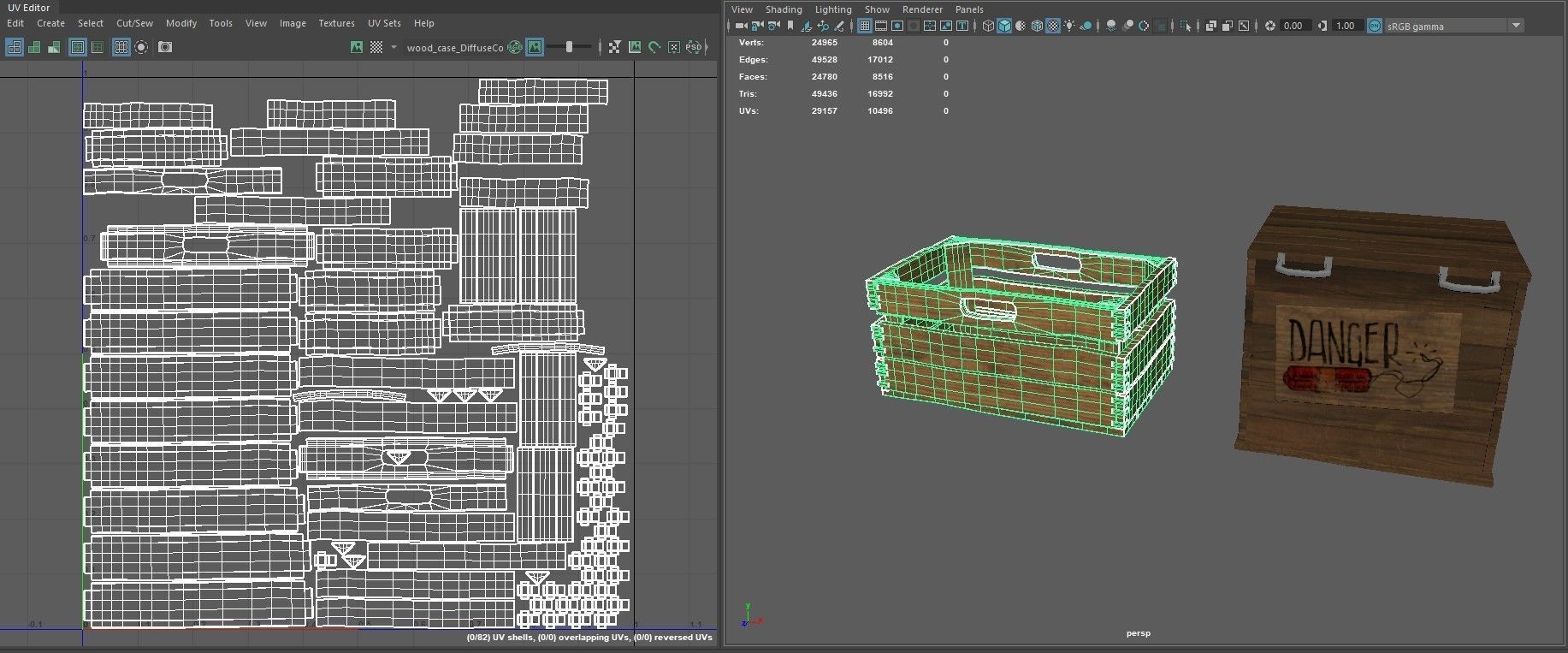Screen dimensions: 1568x653
Task: Toggle texture borders display icon
Action: [x=77, y=47]
